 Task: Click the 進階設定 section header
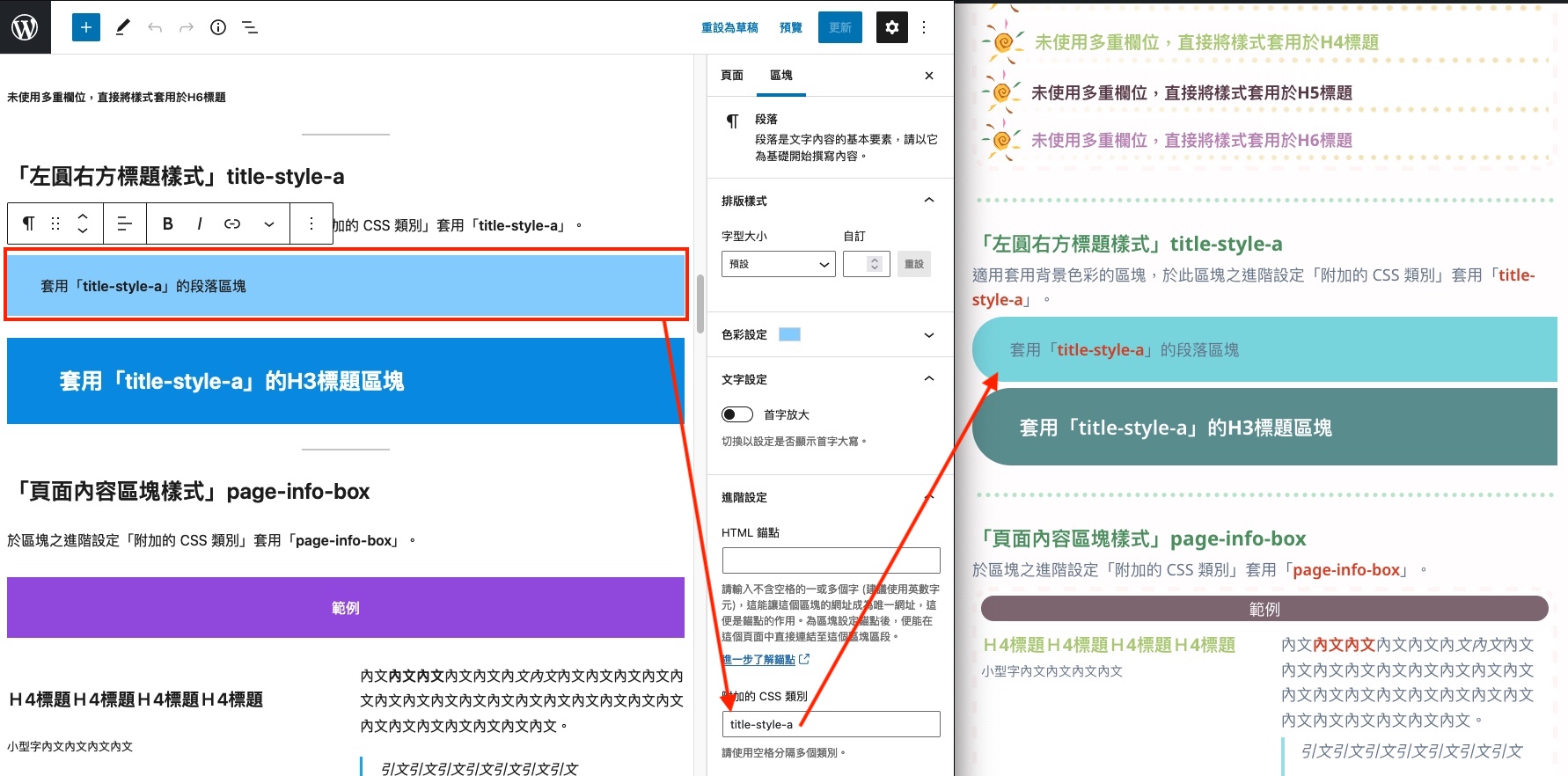click(x=830, y=497)
